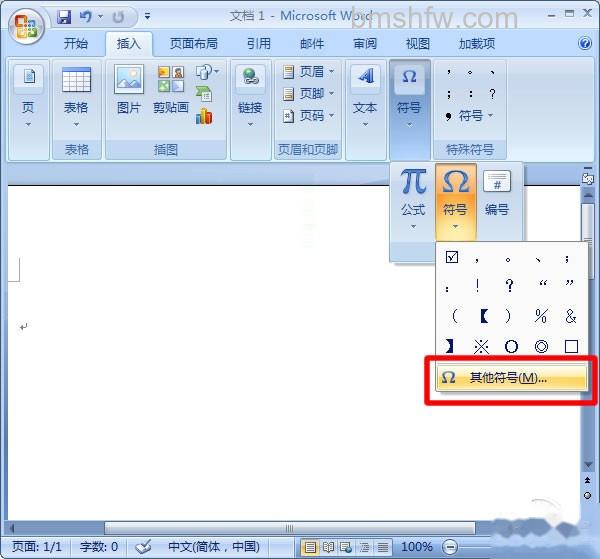
Task: Insert the checked box symbol
Action: tap(452, 257)
